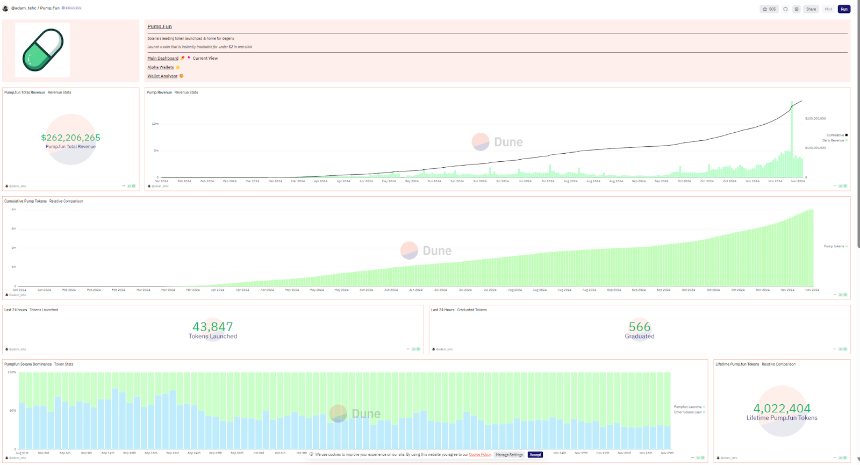860x465 pixels.
Task: Toggle Daily Revenue series in chart legend
Action: click(x=834, y=140)
